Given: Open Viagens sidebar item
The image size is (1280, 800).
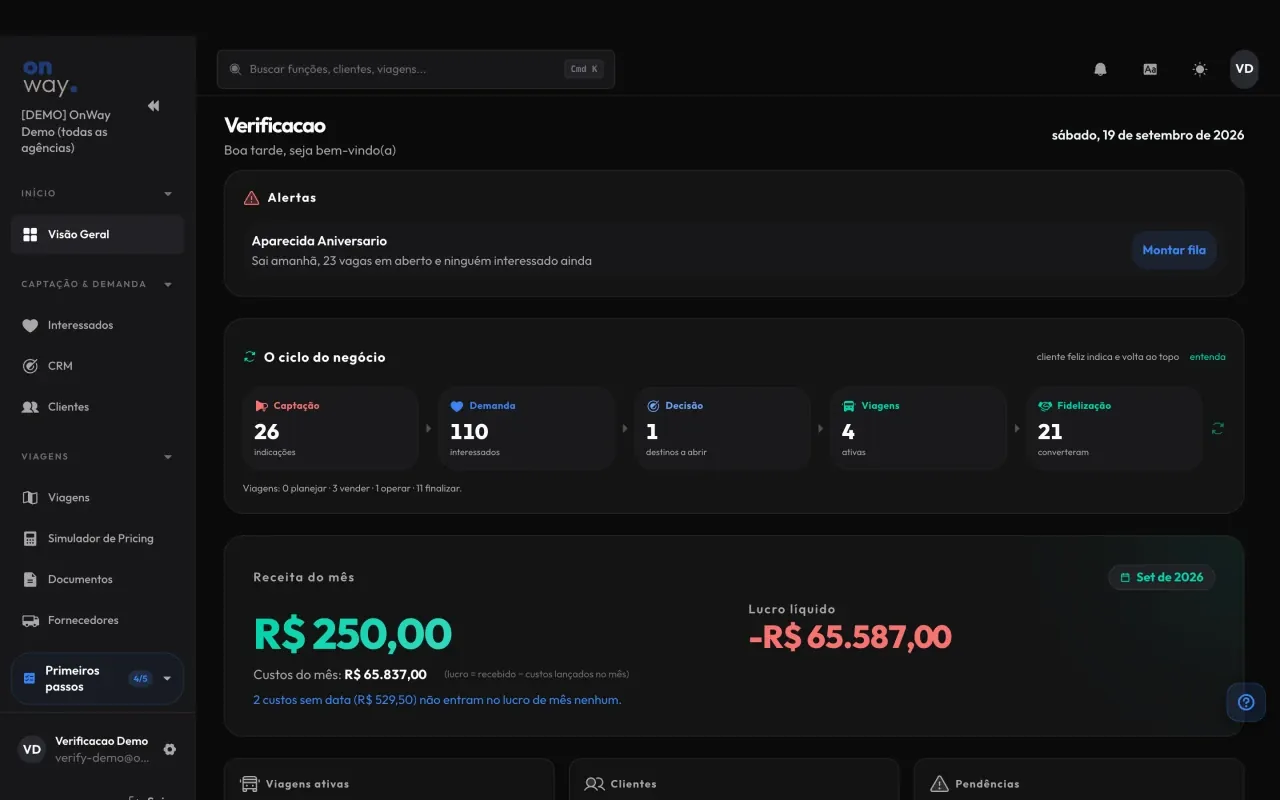Looking at the screenshot, I should point(97,497).
